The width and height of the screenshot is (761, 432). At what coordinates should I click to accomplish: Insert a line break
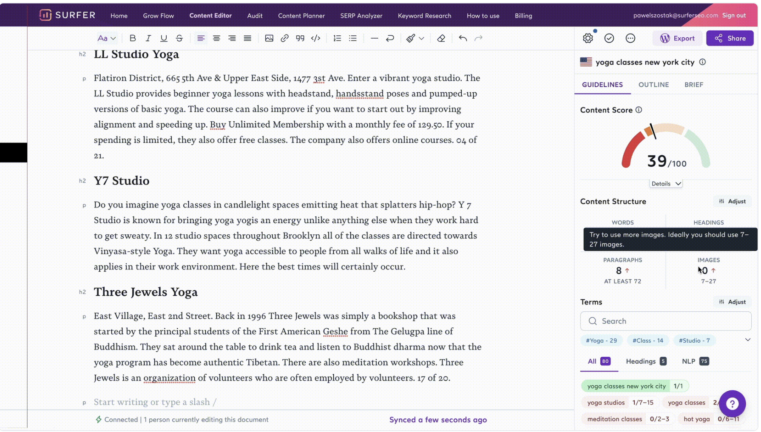coord(390,38)
